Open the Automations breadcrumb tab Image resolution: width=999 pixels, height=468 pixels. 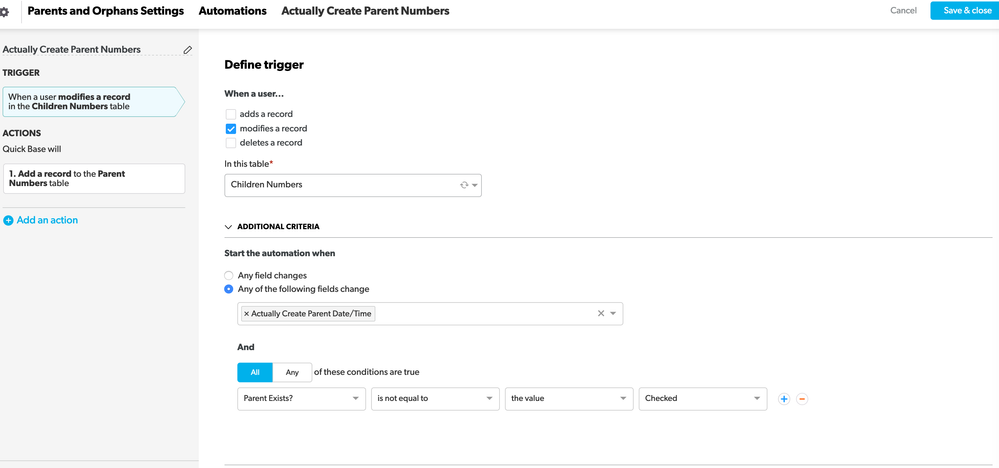pos(233,11)
